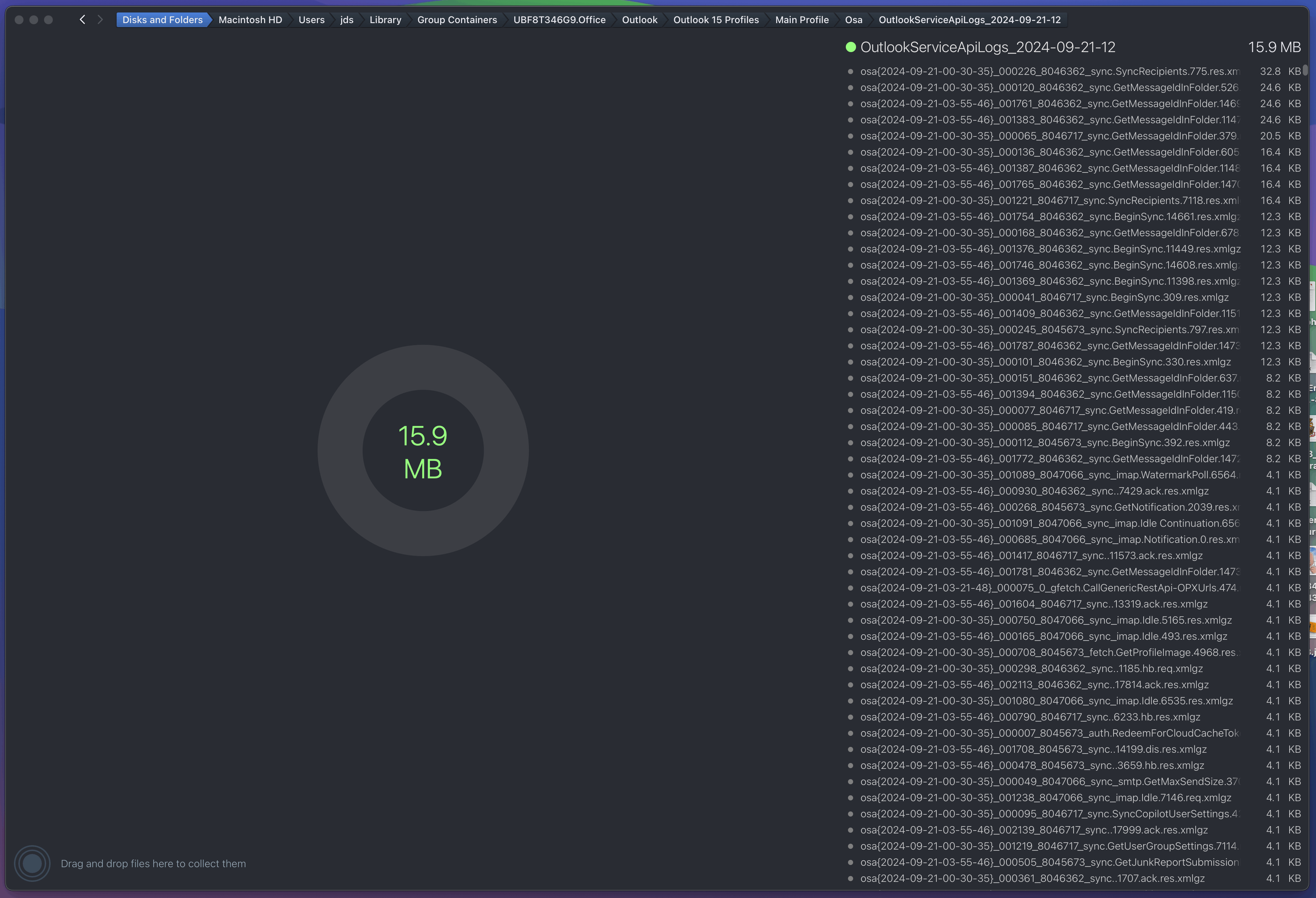Image resolution: width=1316 pixels, height=898 pixels.
Task: Click OutlookServiceApiLogs_2024-09-21-12 list header
Action: click(988, 47)
